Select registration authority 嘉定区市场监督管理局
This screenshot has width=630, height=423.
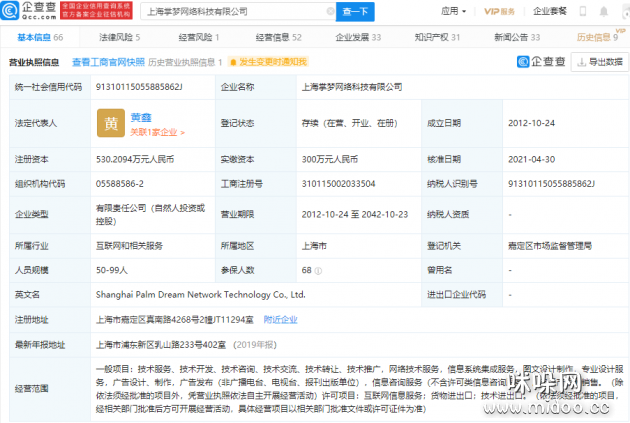[550, 246]
